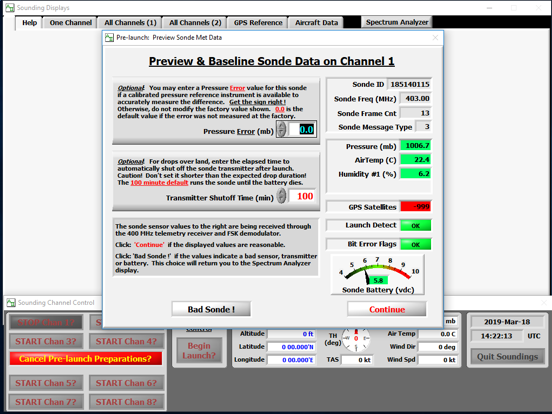552x414 pixels.
Task: Switch to All Channels (2) tab
Action: coord(195,23)
